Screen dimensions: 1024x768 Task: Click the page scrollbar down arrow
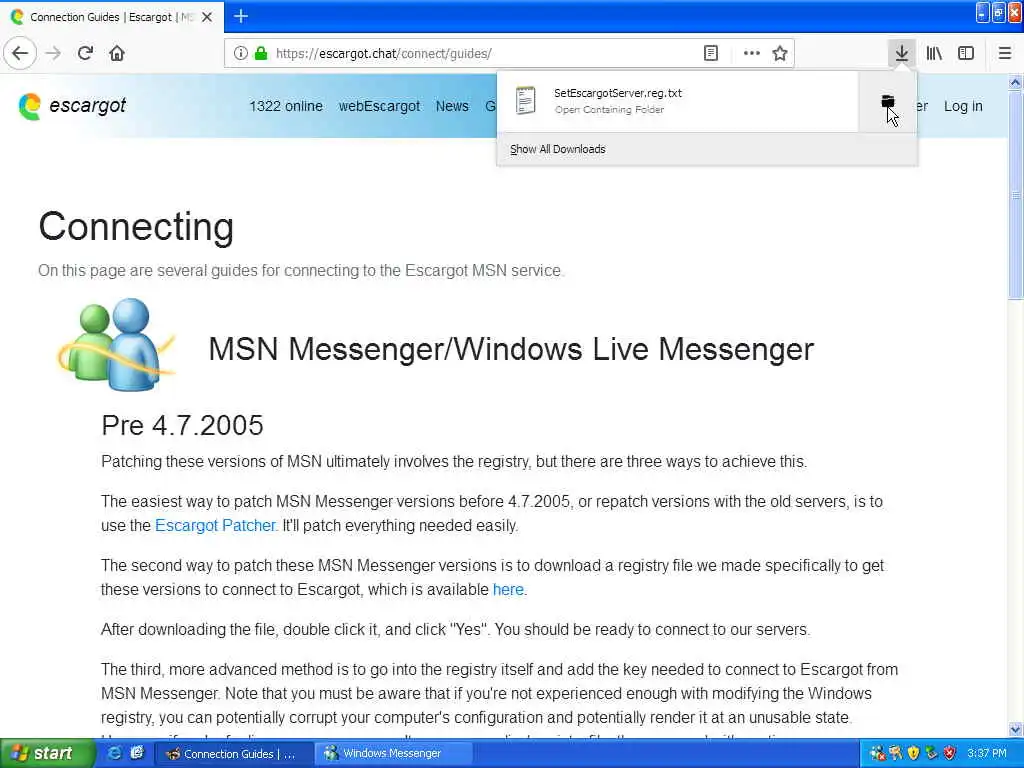point(1015,729)
